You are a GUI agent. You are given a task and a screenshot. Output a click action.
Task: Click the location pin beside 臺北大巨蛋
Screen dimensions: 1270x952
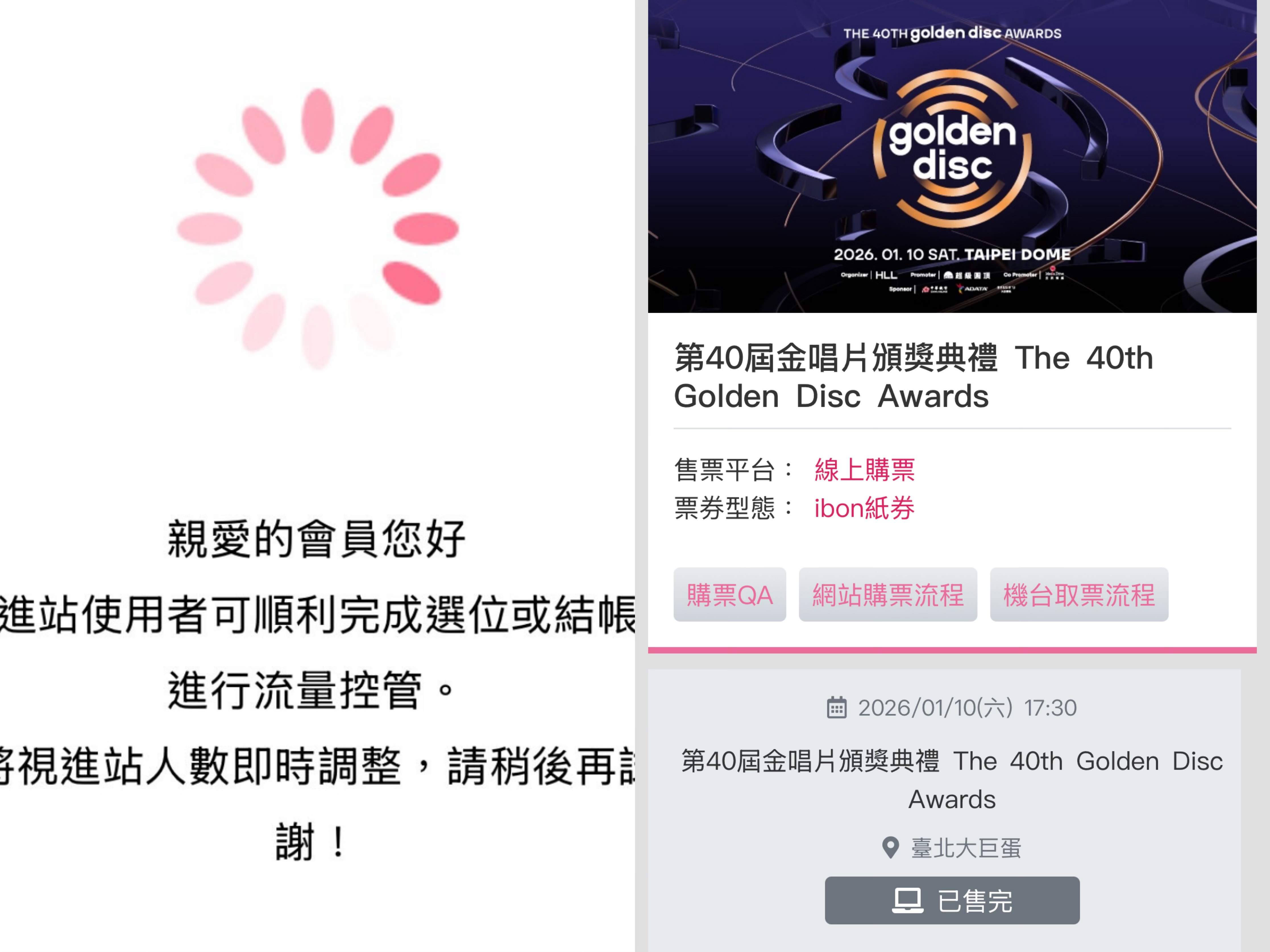pyautogui.click(x=890, y=847)
